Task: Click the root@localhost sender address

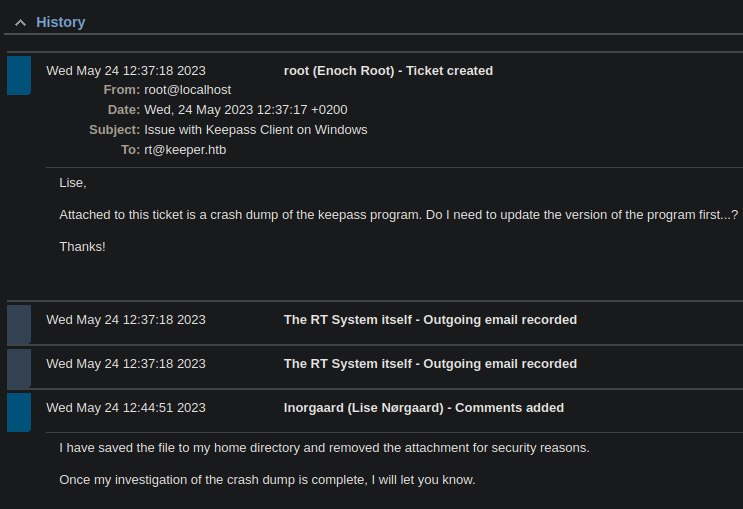Action: [188, 90]
